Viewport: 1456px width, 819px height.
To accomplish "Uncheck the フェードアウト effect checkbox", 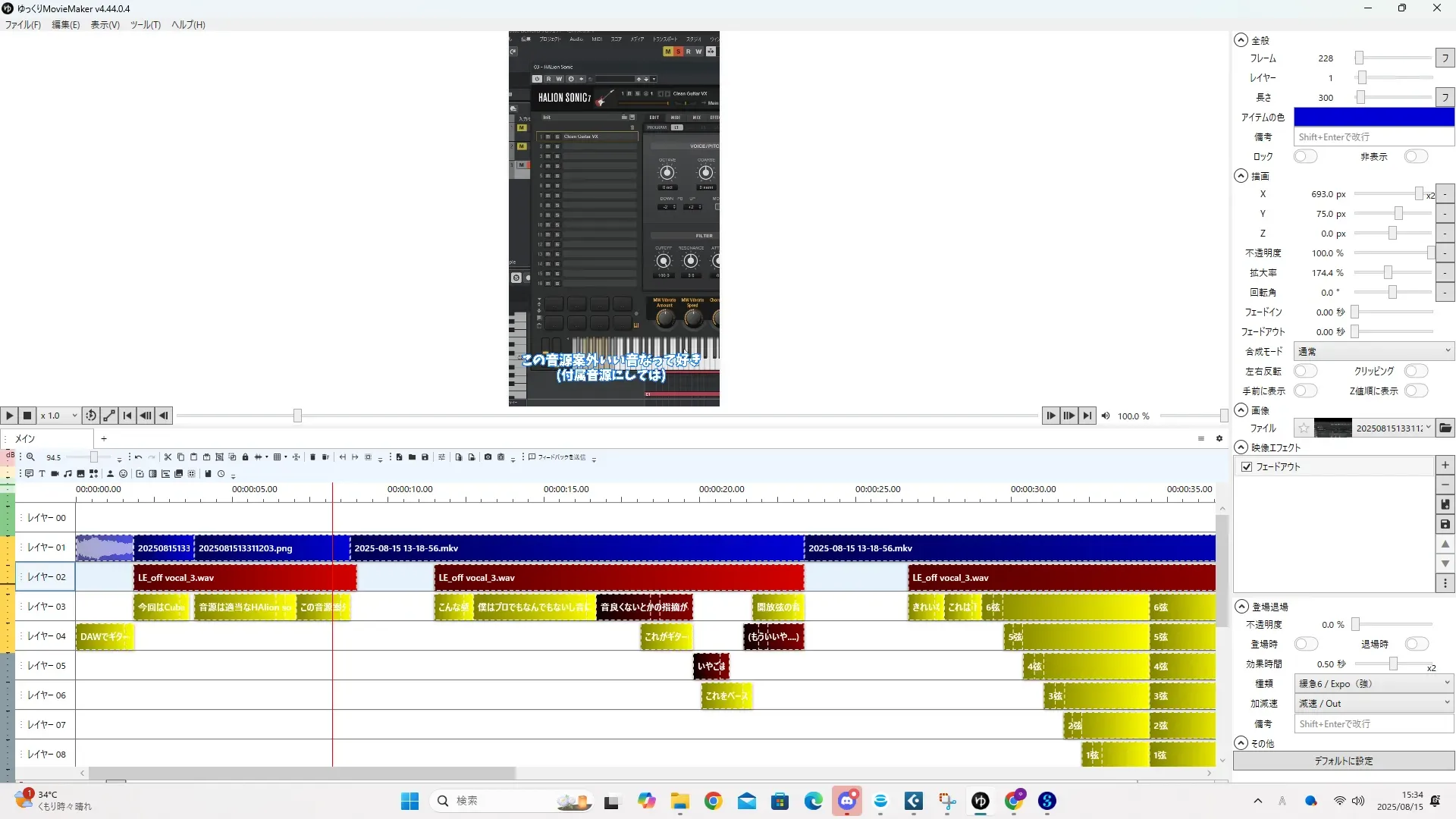I will 1247,467.
